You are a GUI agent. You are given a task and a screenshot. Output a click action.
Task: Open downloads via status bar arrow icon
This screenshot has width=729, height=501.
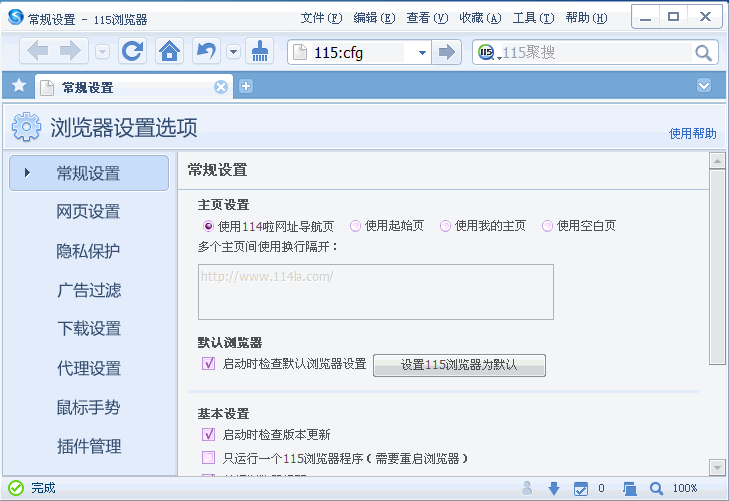tap(553, 488)
